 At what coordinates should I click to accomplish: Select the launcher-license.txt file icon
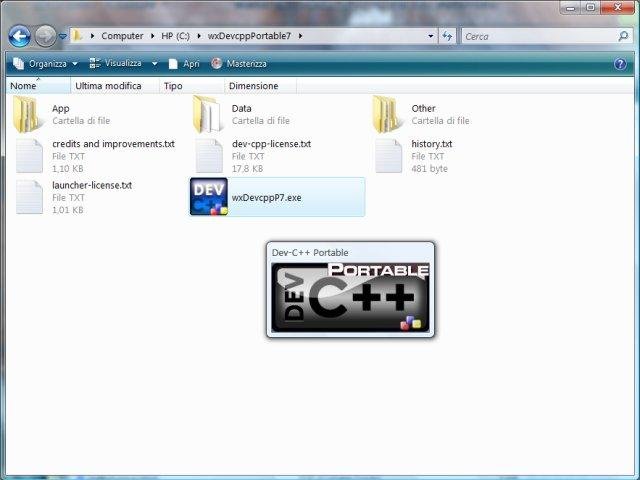point(29,197)
